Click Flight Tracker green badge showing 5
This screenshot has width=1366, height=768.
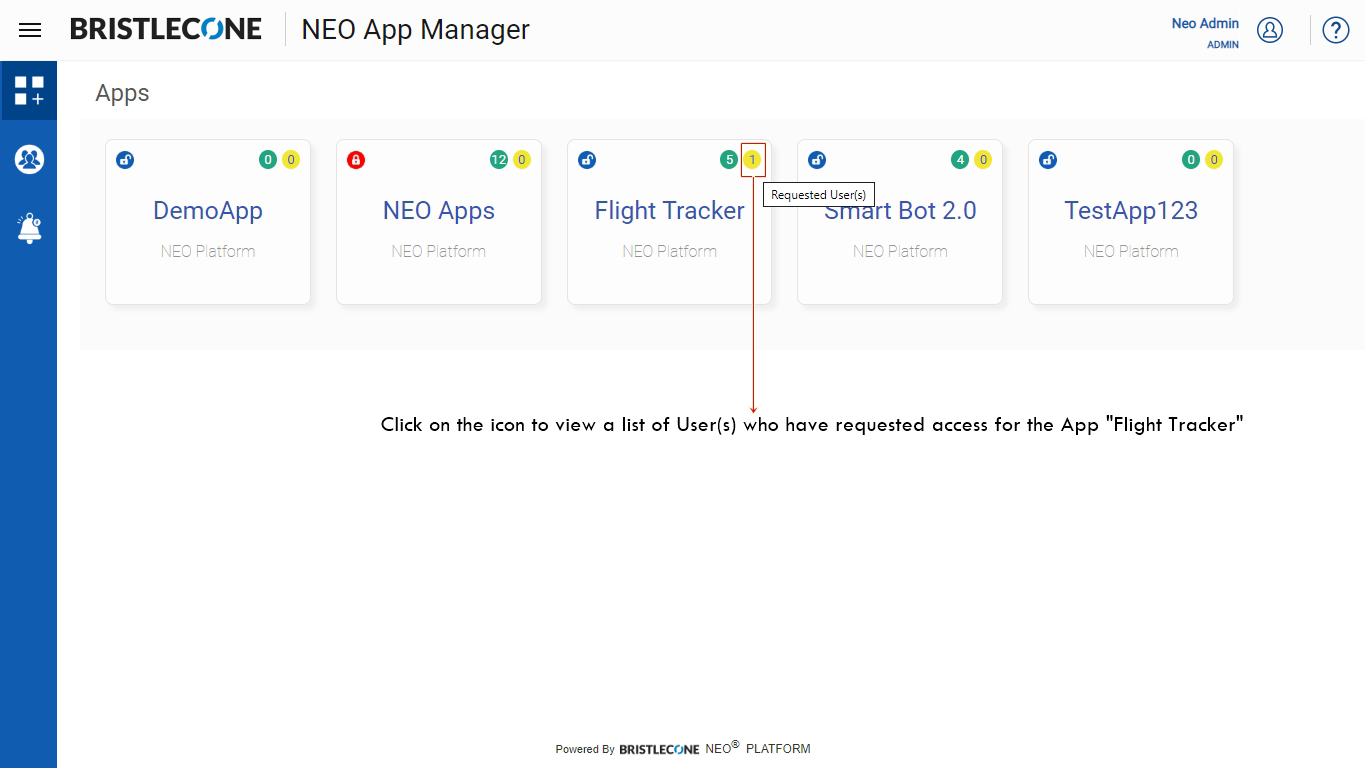pos(729,160)
